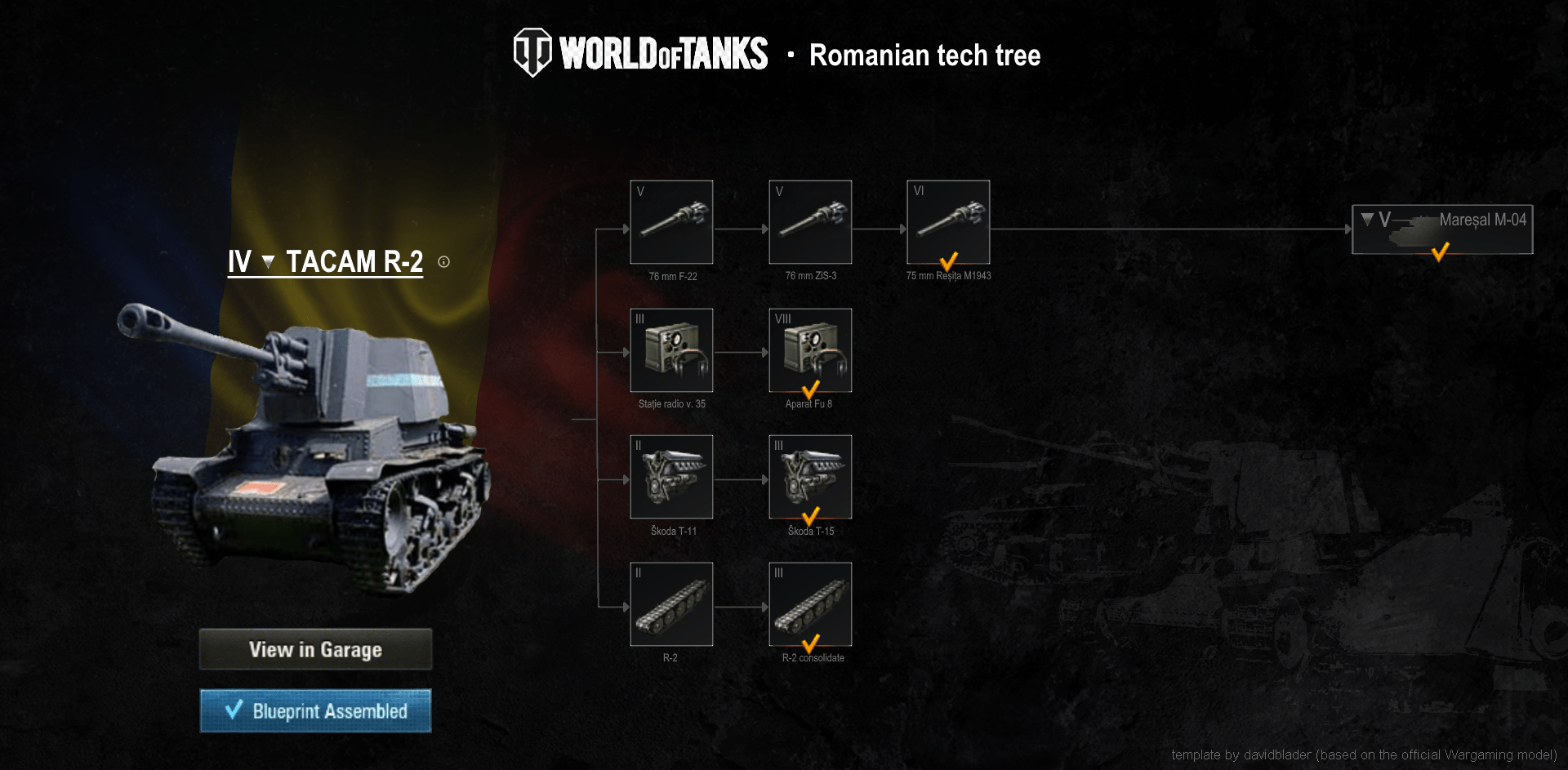Viewport: 1568px width, 770px height.
Task: Select the Stație radio v. 35 module
Action: [671, 350]
